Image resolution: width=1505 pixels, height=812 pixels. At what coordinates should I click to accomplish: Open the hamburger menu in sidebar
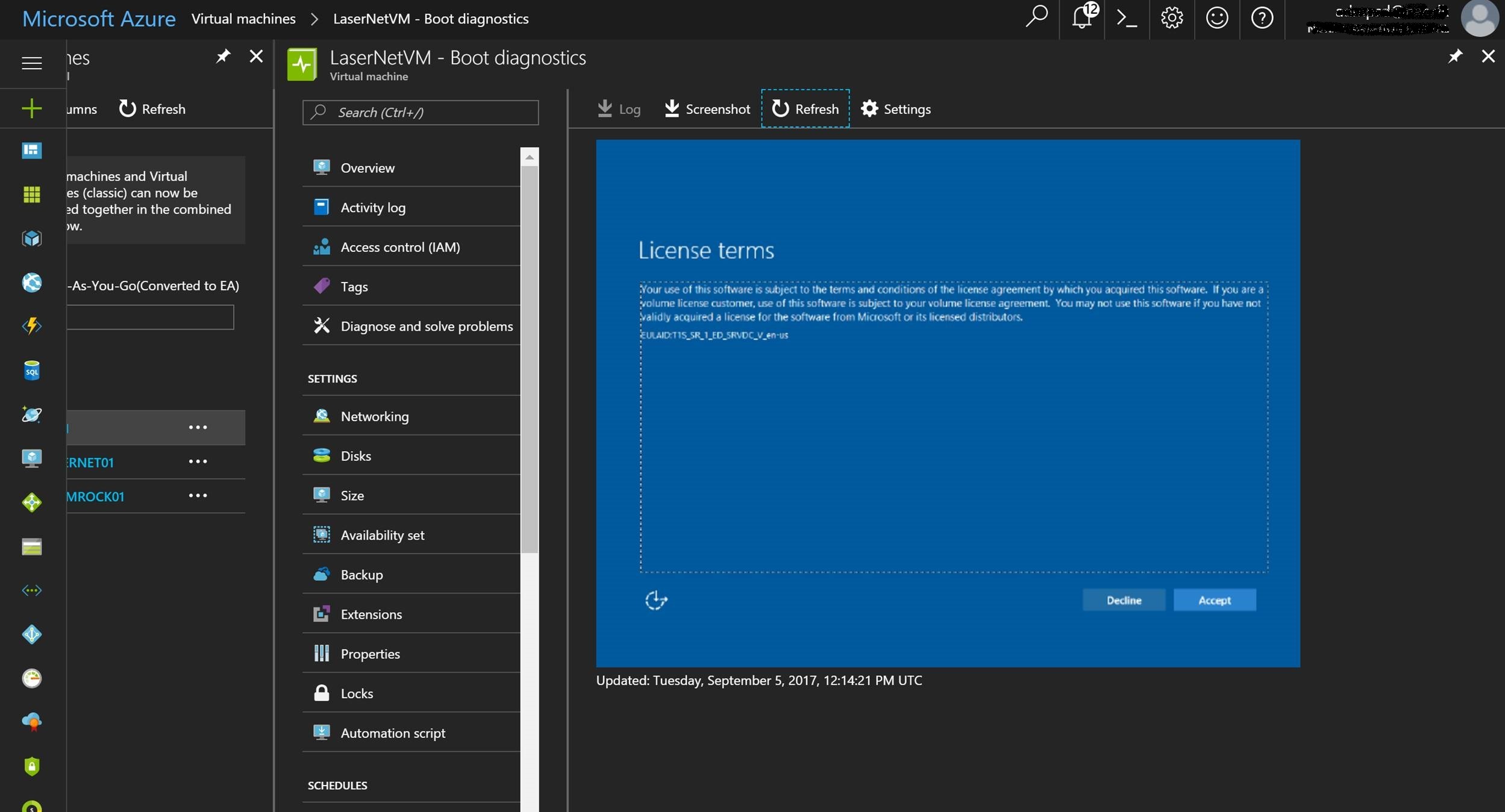click(x=32, y=63)
